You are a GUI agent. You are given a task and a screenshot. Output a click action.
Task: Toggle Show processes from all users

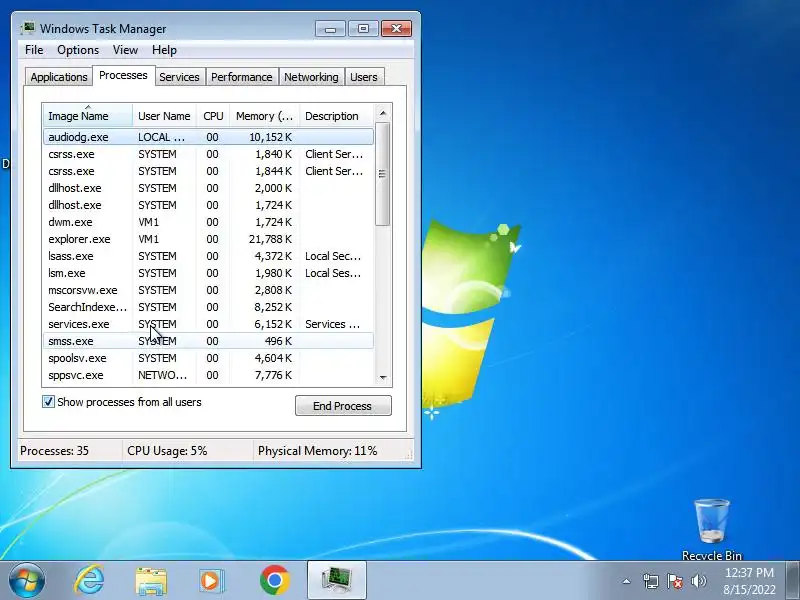coord(48,402)
